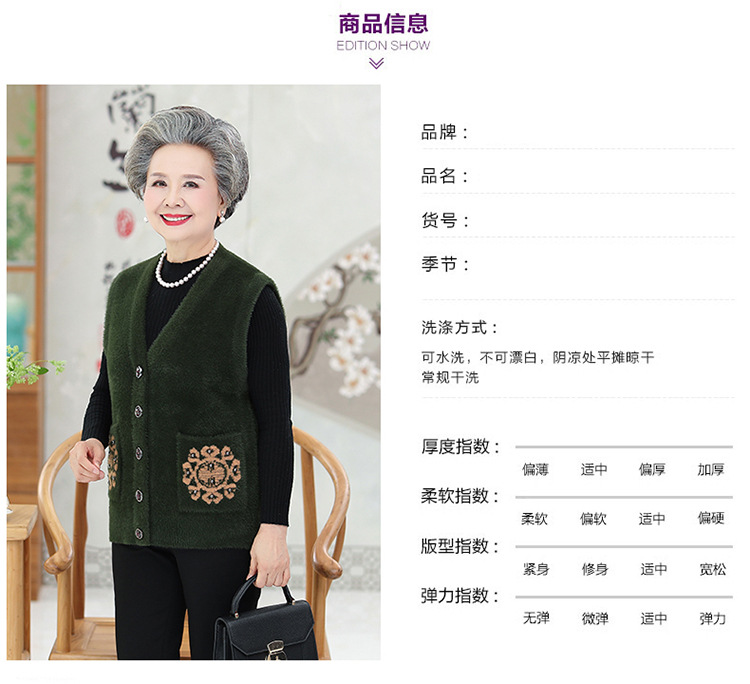The image size is (750, 684).
Task: Select 加厚 on thickness scale
Action: tap(711, 470)
